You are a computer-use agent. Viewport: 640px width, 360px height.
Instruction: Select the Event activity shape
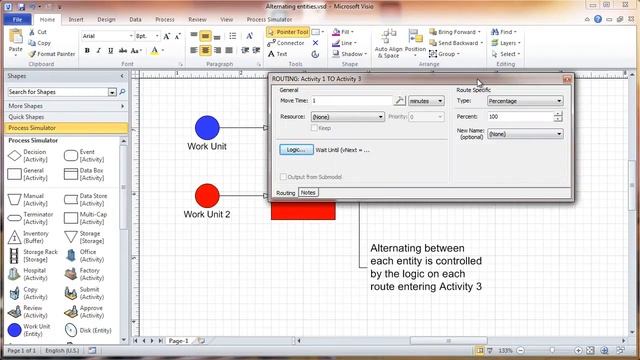click(84, 156)
